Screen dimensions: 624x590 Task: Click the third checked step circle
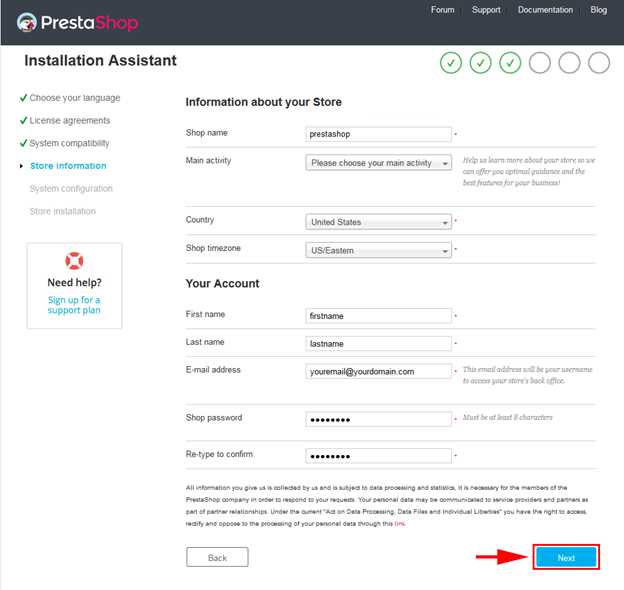click(x=510, y=64)
